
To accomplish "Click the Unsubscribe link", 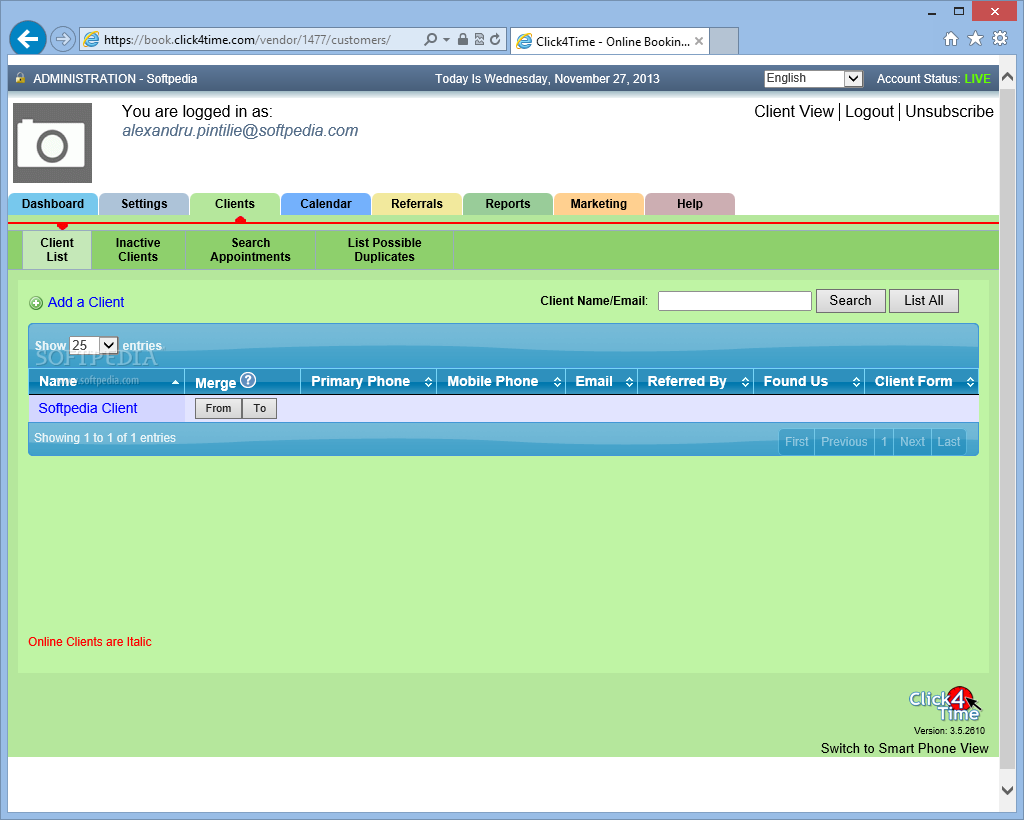I will (x=949, y=112).
